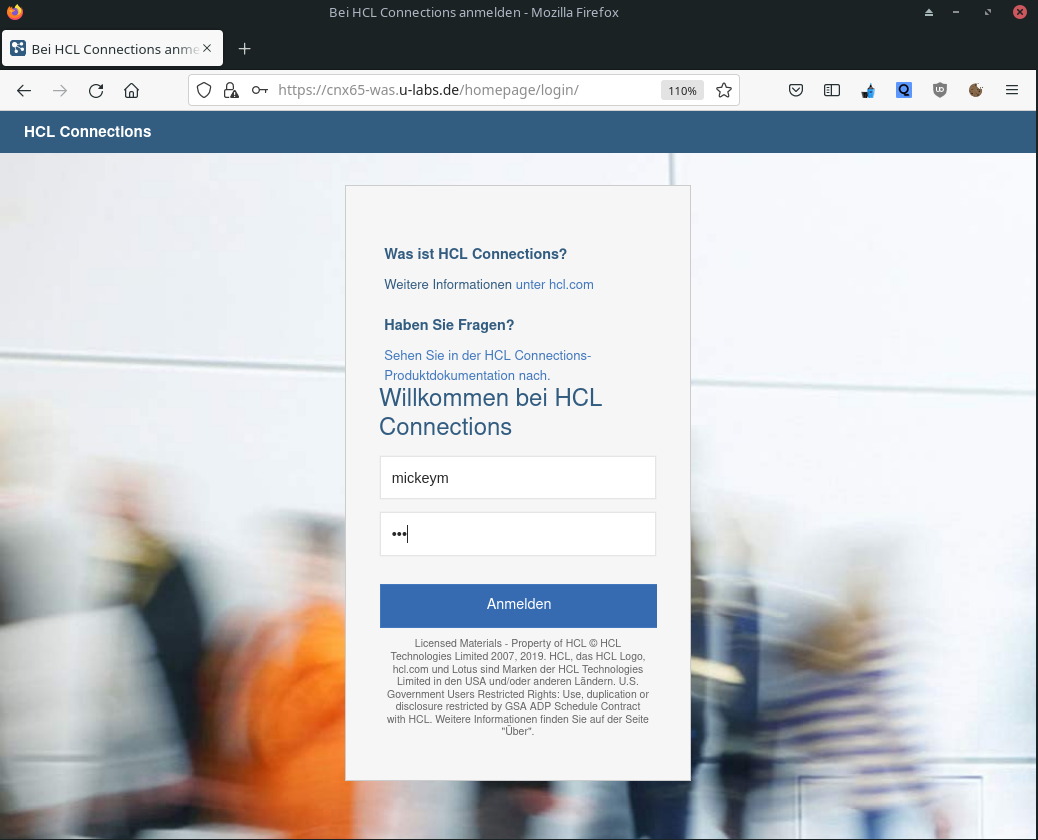The image size is (1038, 840).
Task: Save page to Pocket
Action: click(x=796, y=90)
